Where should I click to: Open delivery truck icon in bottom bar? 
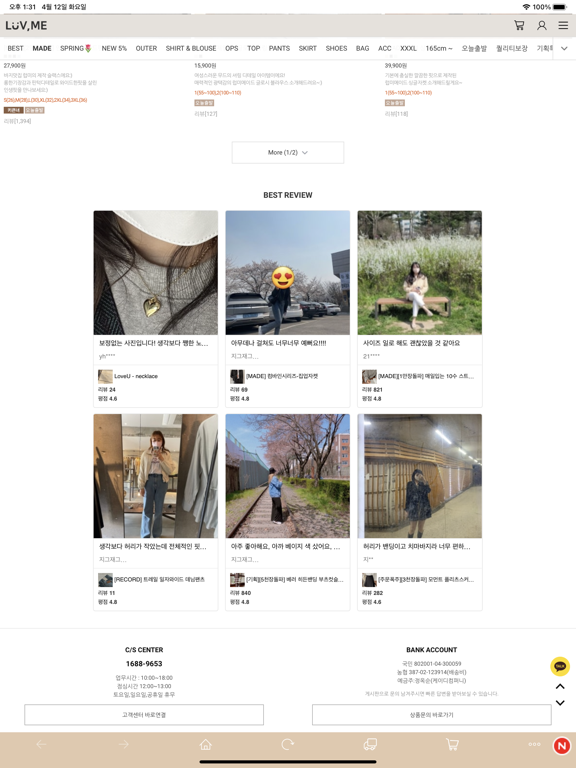(370, 744)
